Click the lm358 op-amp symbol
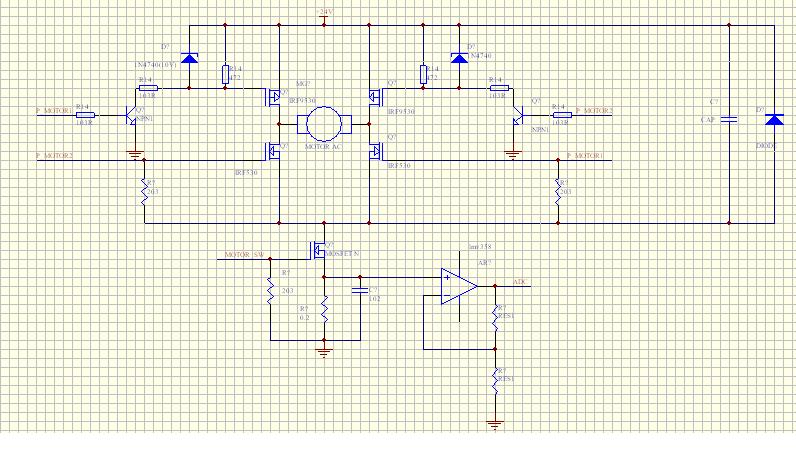796x450 pixels. click(458, 286)
